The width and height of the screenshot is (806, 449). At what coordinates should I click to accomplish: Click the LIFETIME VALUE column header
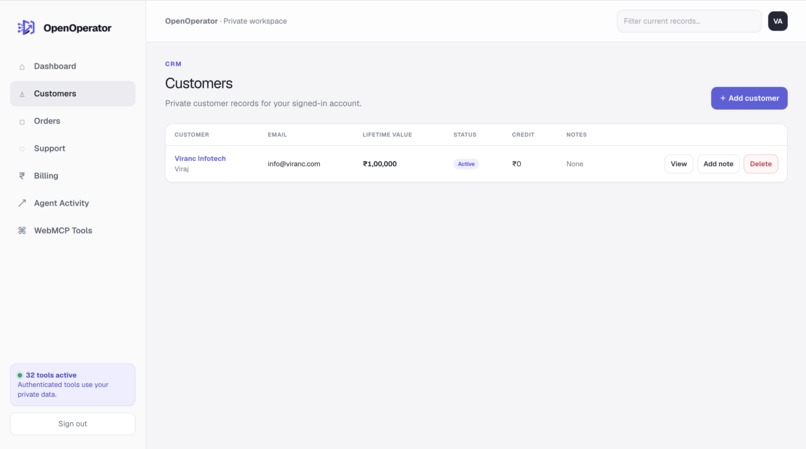(x=387, y=135)
